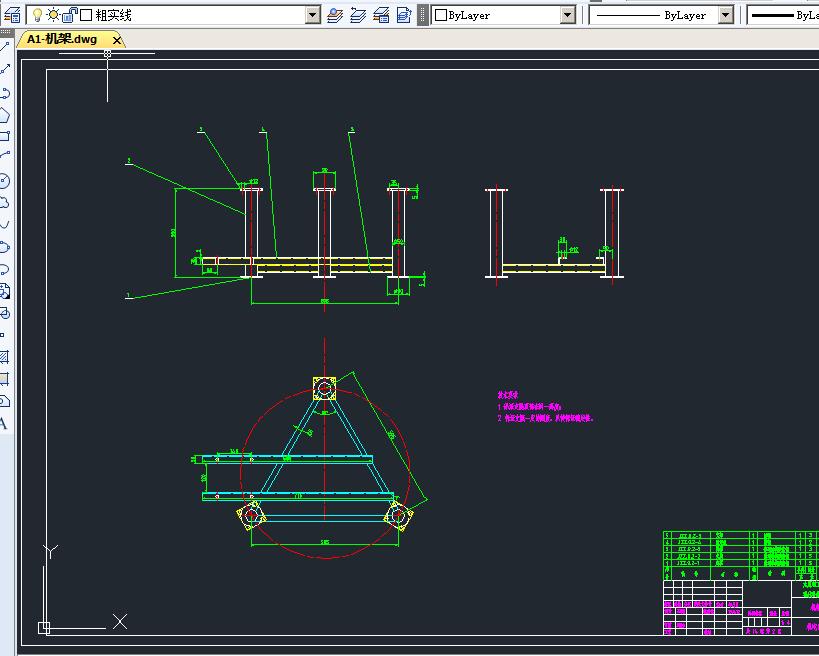Close the A1-机架.dwg drawing tab

pyautogui.click(x=116, y=40)
